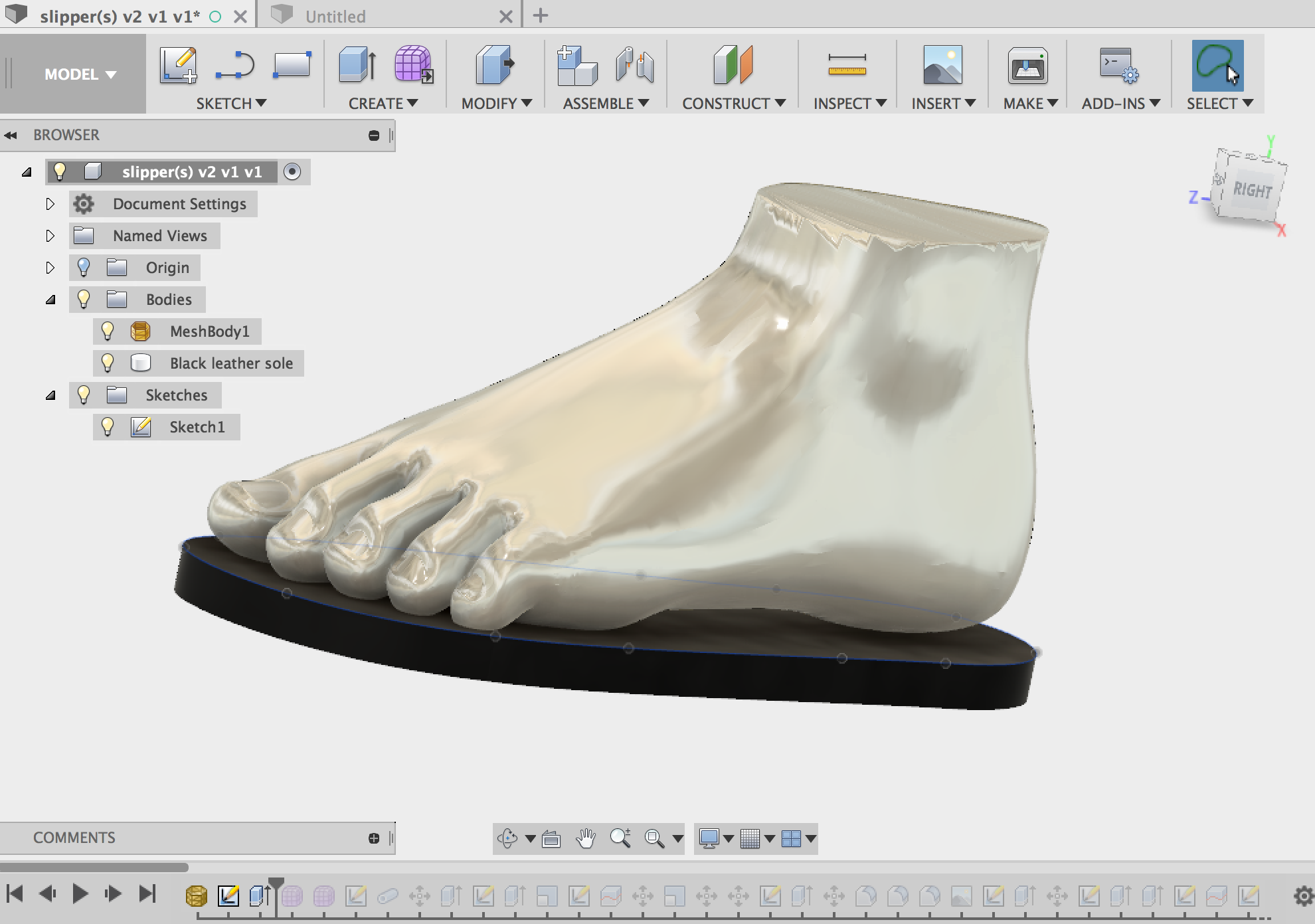Image resolution: width=1315 pixels, height=924 pixels.
Task: Expand the Document Settings tree node
Action: [x=50, y=204]
